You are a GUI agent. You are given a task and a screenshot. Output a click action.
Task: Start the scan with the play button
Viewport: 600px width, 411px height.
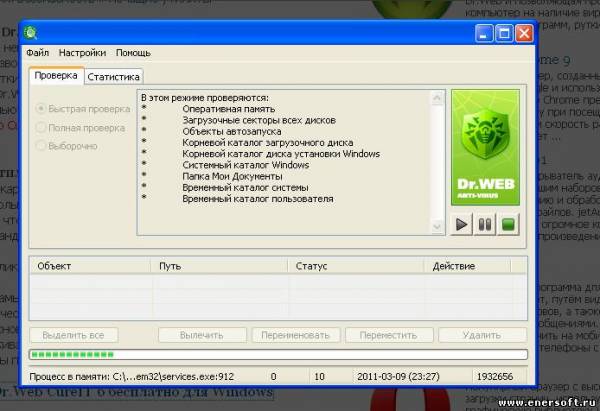tap(461, 225)
